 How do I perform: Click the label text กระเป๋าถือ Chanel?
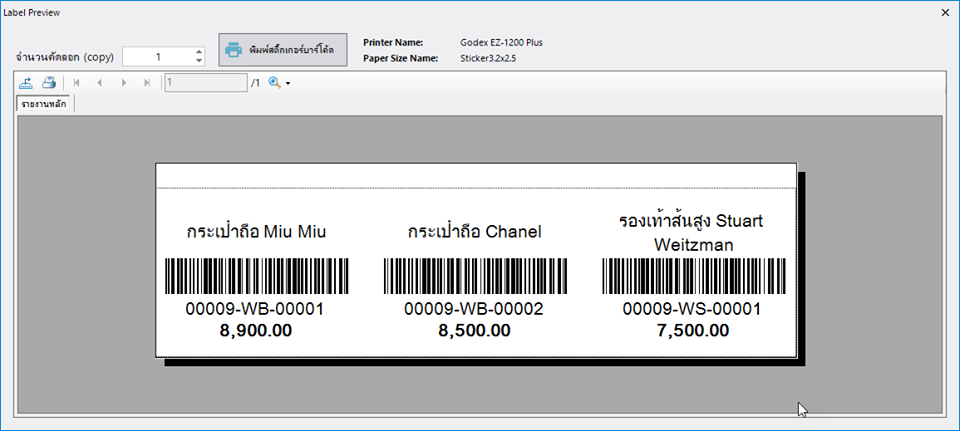[x=474, y=233]
